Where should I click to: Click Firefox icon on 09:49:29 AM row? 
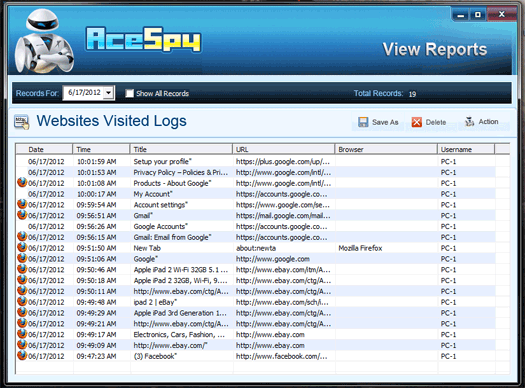coord(22,312)
